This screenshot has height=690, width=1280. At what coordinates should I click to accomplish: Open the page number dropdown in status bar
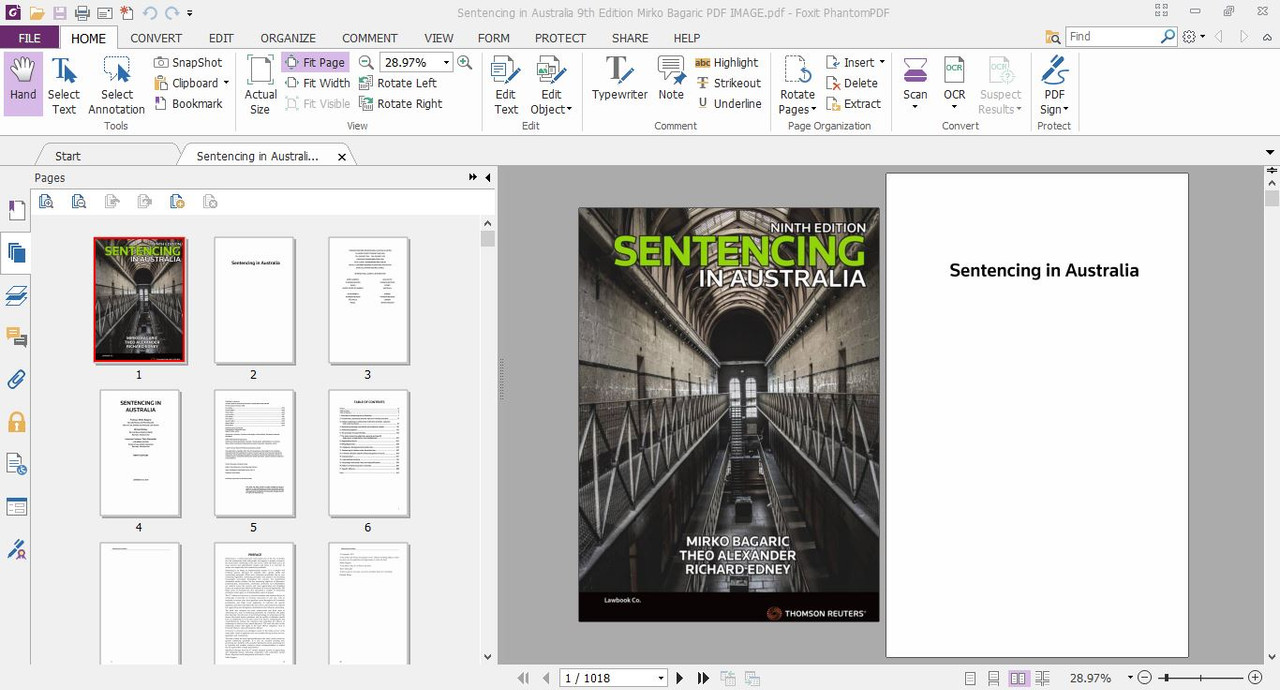click(x=660, y=678)
